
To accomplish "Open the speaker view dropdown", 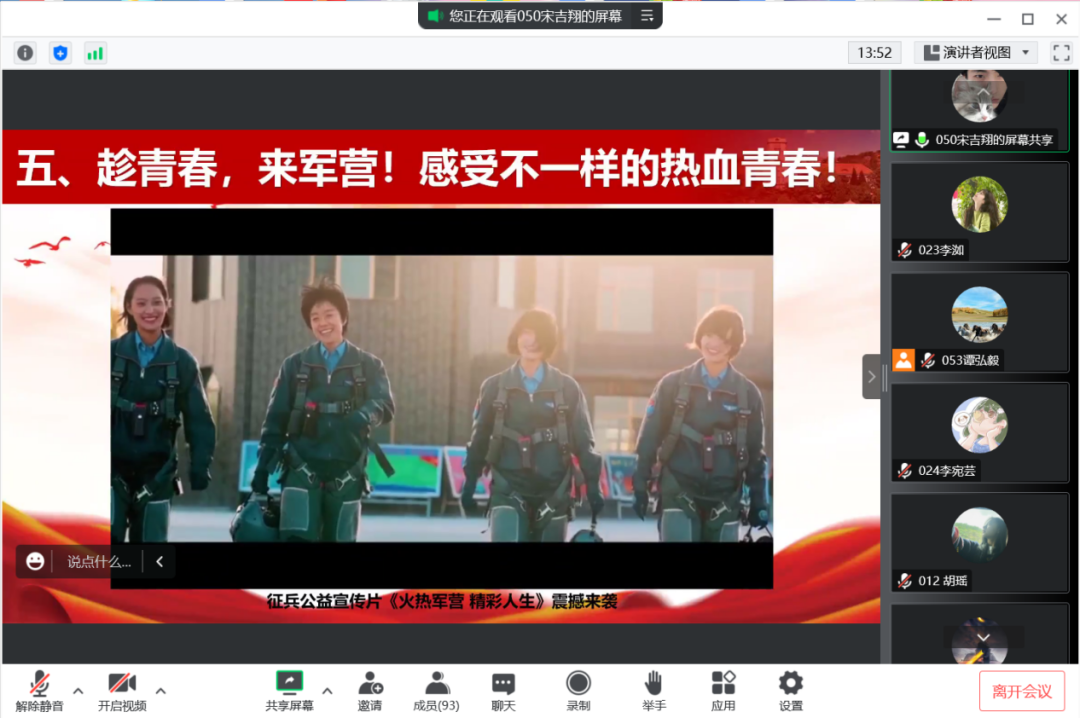I will click(976, 53).
